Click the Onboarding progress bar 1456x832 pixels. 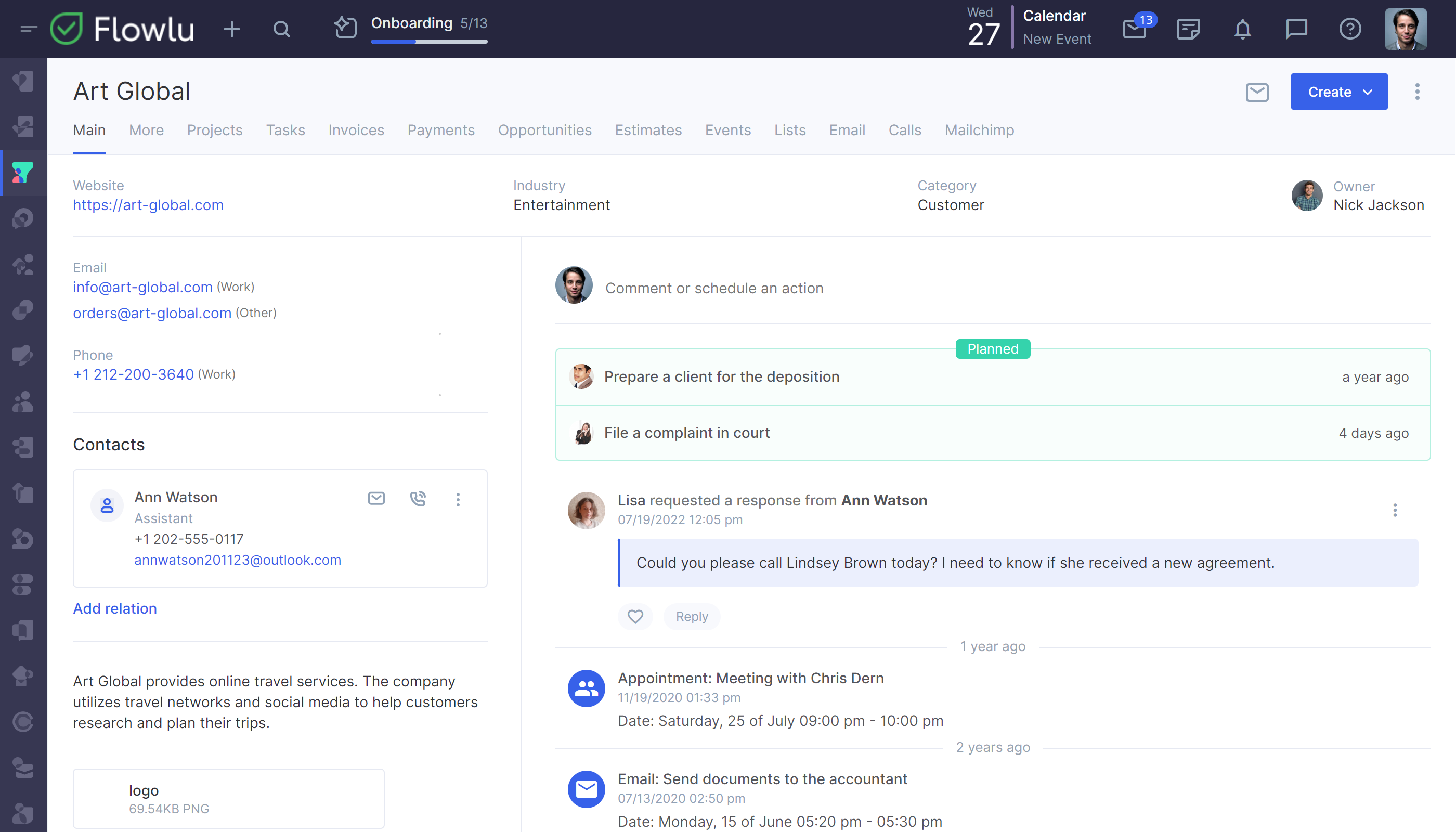coord(428,41)
